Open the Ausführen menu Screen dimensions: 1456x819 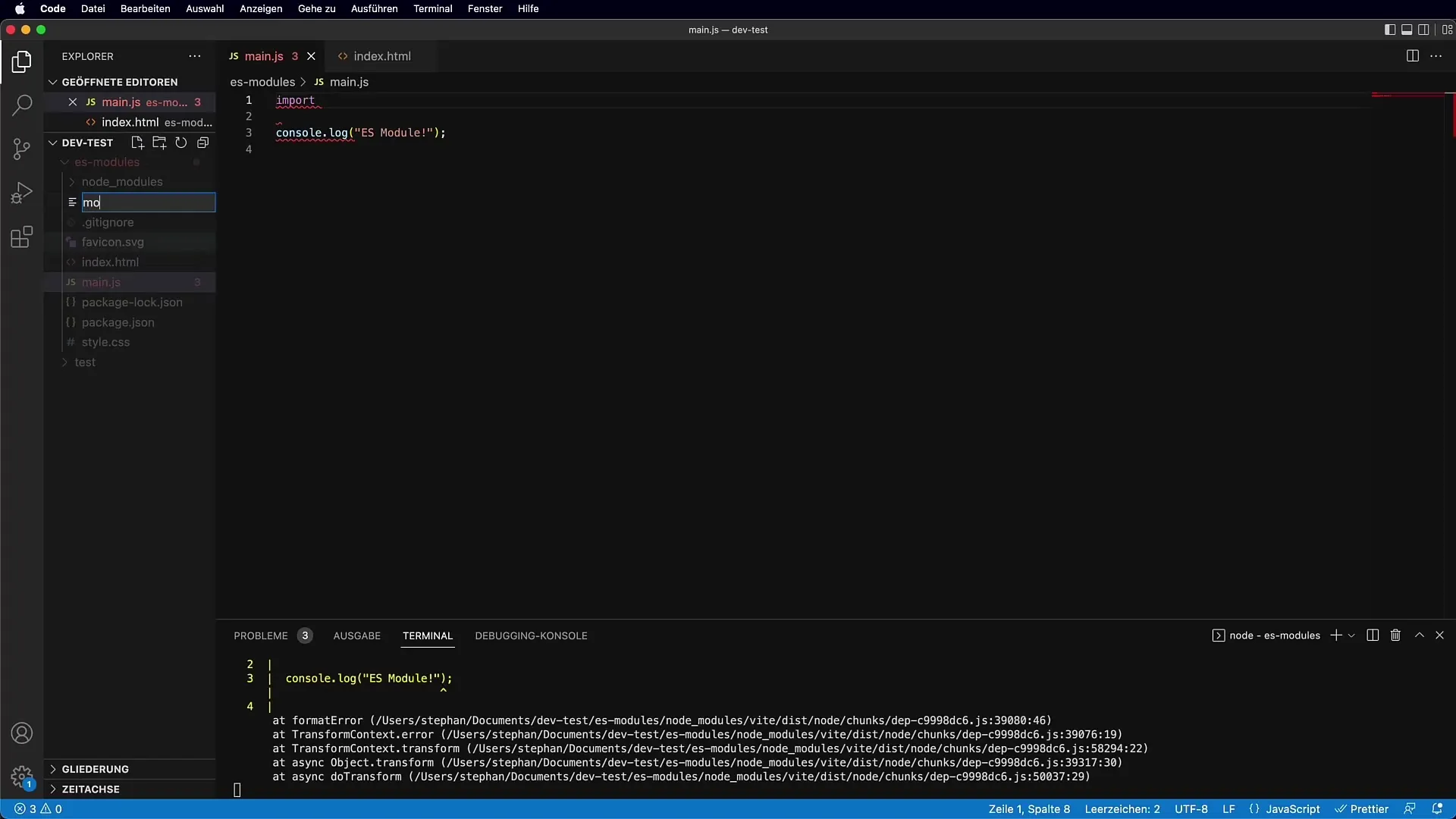[375, 8]
